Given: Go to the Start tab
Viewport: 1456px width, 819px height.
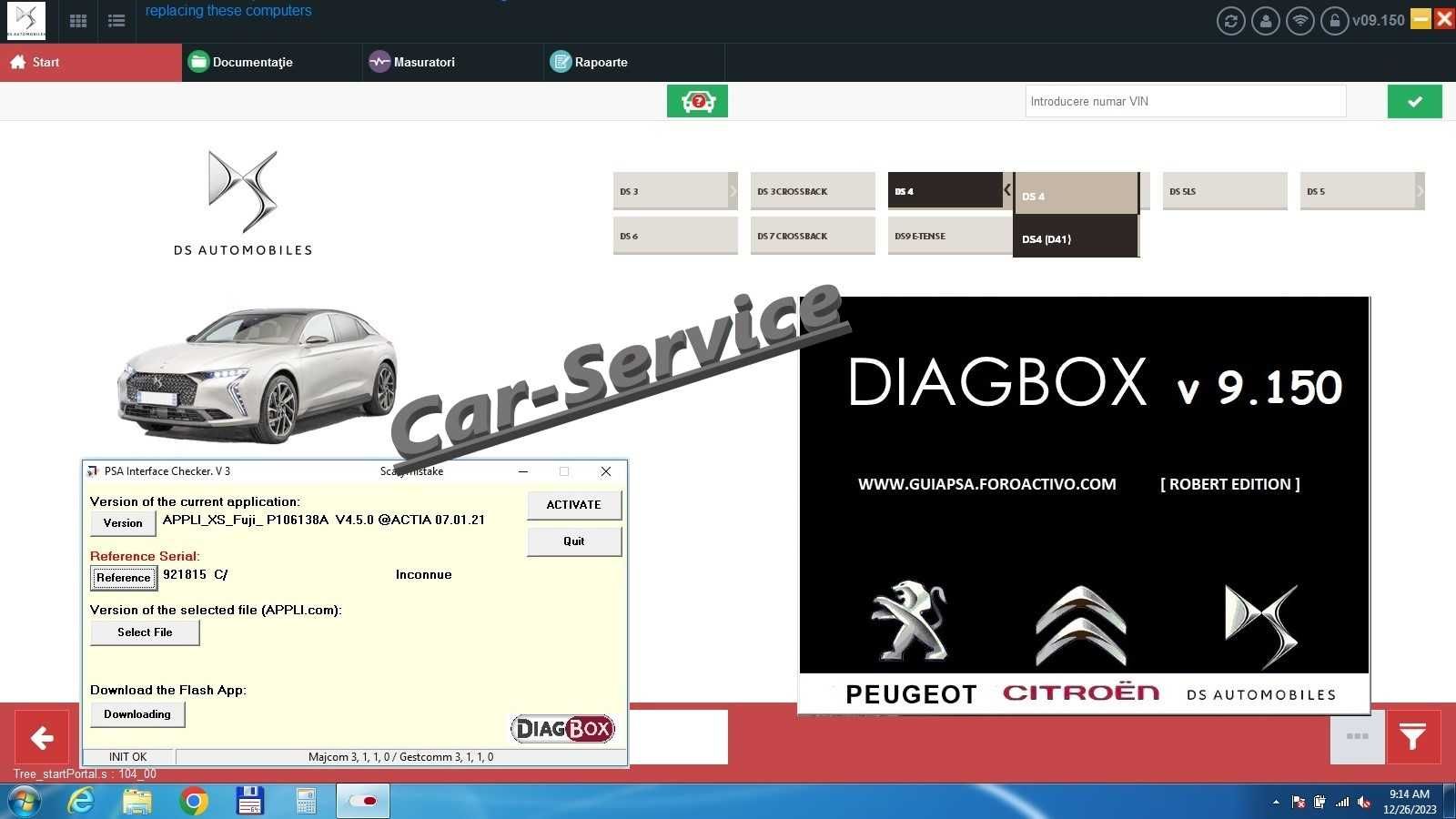Looking at the screenshot, I should [x=91, y=62].
